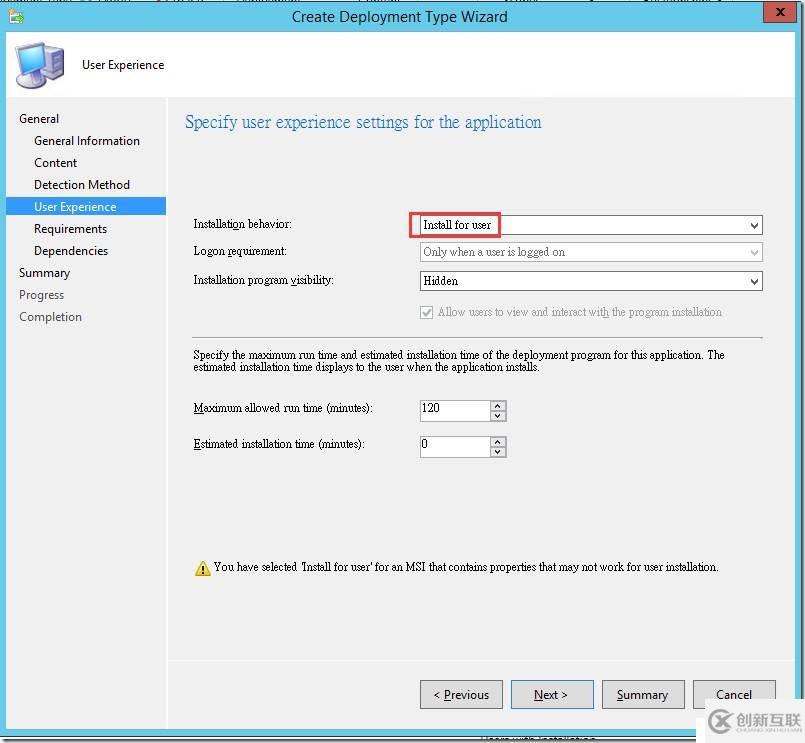The image size is (805, 743).
Task: Click the Summary button at bottom
Action: click(x=643, y=695)
